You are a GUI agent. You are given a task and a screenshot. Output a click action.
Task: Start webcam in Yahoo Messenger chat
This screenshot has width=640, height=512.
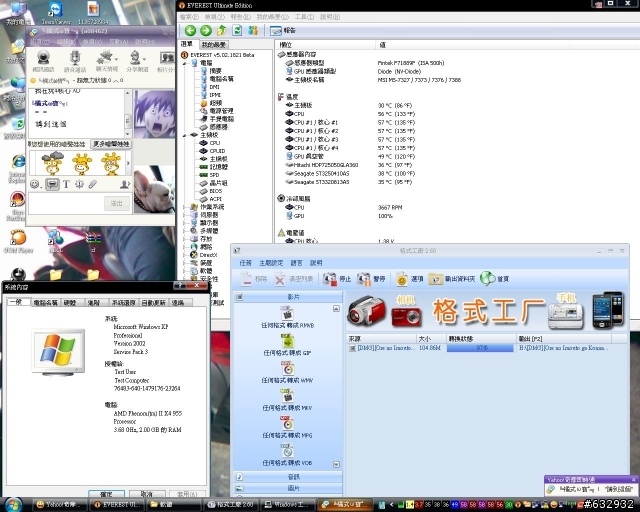tap(43, 61)
